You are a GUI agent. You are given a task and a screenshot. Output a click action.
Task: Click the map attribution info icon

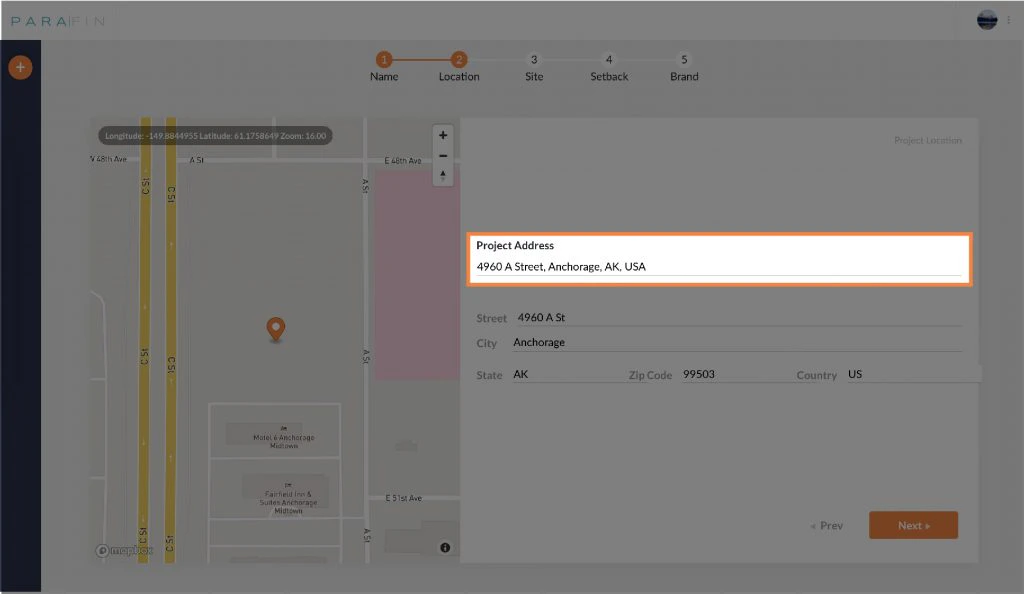click(445, 547)
